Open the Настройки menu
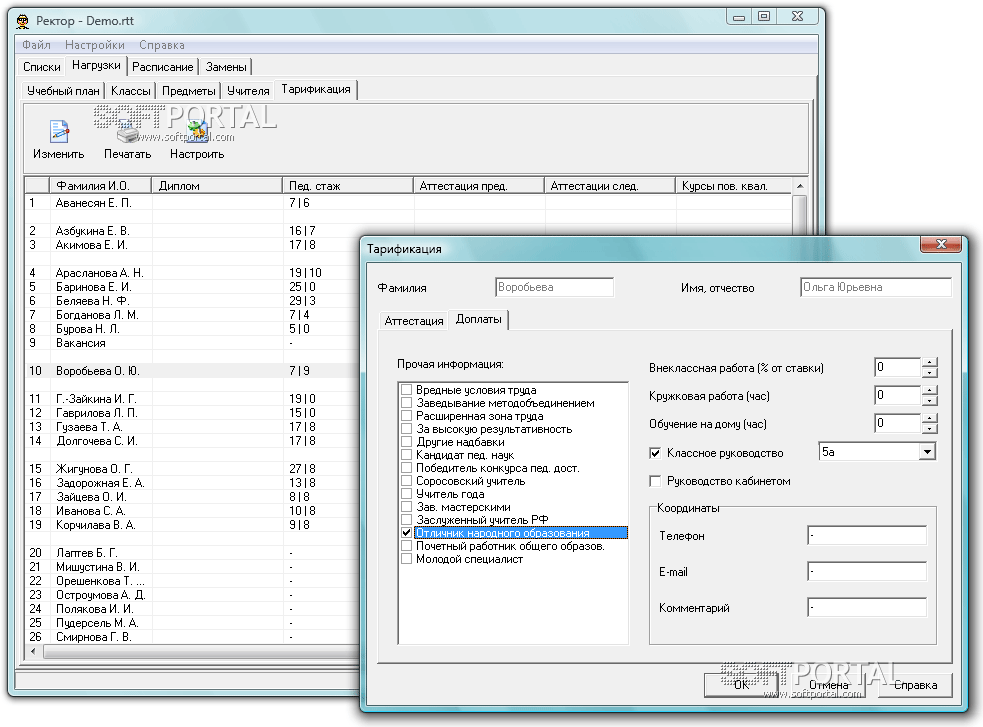 click(x=94, y=45)
